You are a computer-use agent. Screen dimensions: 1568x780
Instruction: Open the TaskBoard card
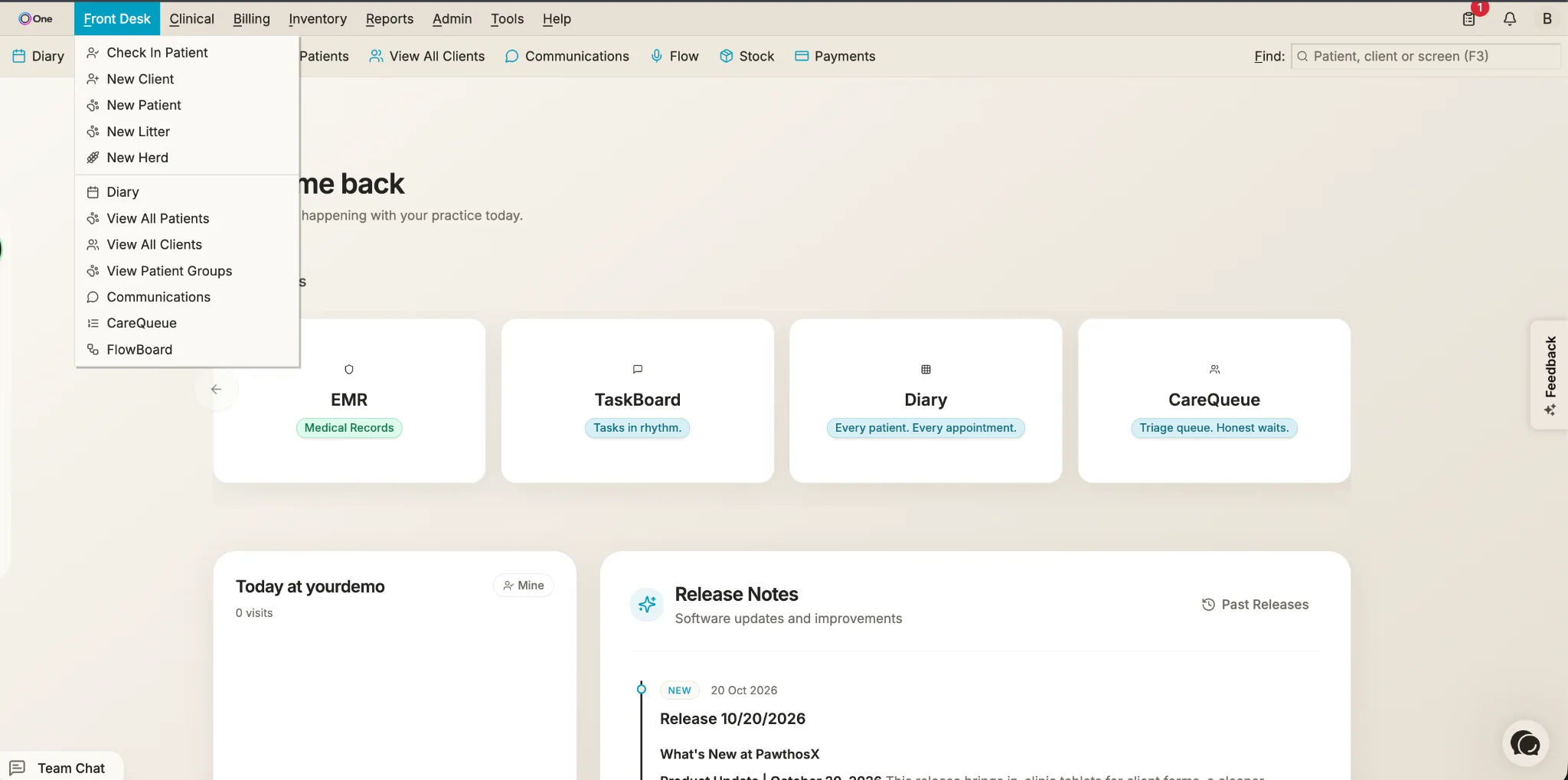point(637,400)
